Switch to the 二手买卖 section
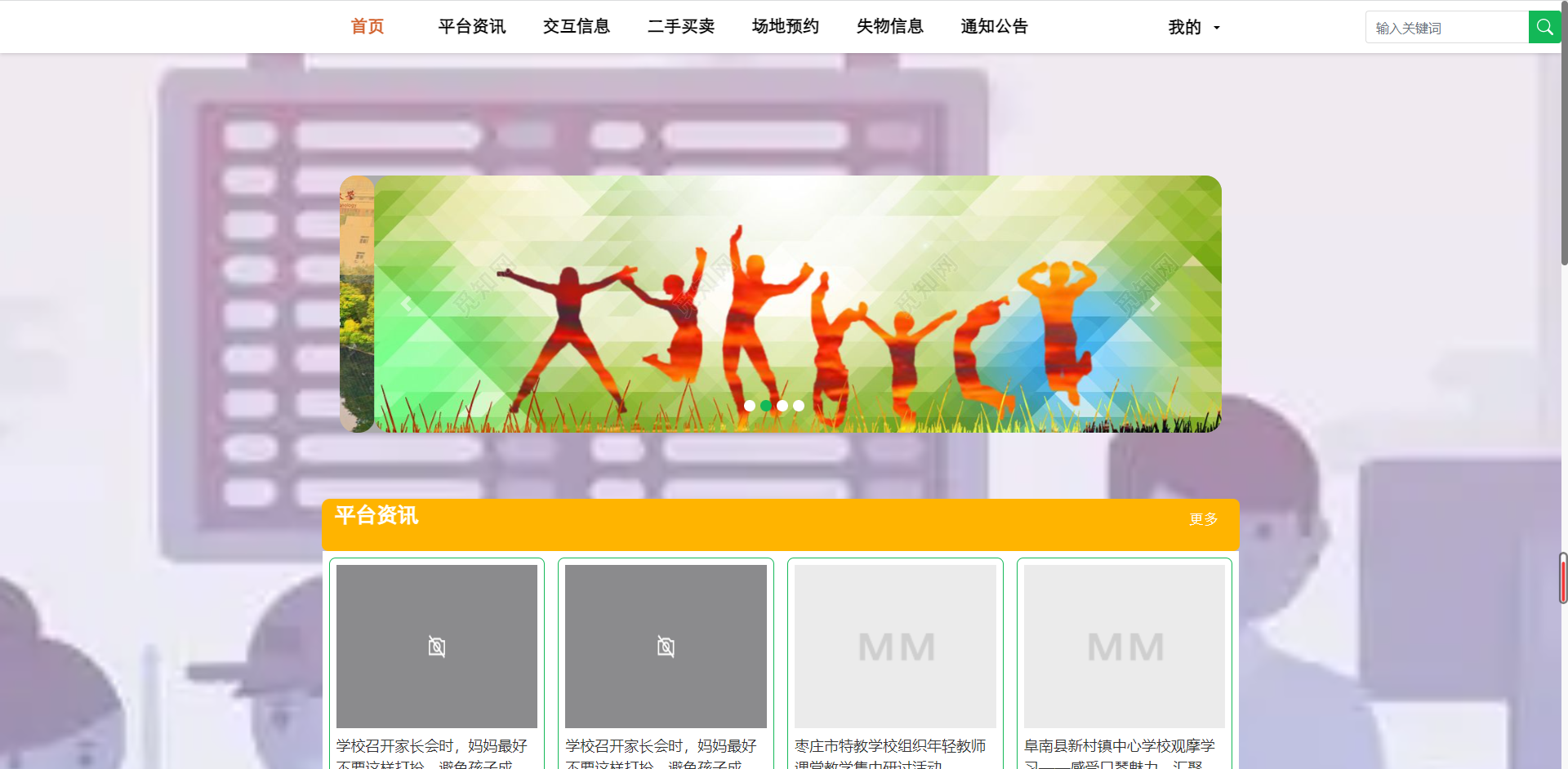The image size is (1568, 769). pyautogui.click(x=681, y=25)
